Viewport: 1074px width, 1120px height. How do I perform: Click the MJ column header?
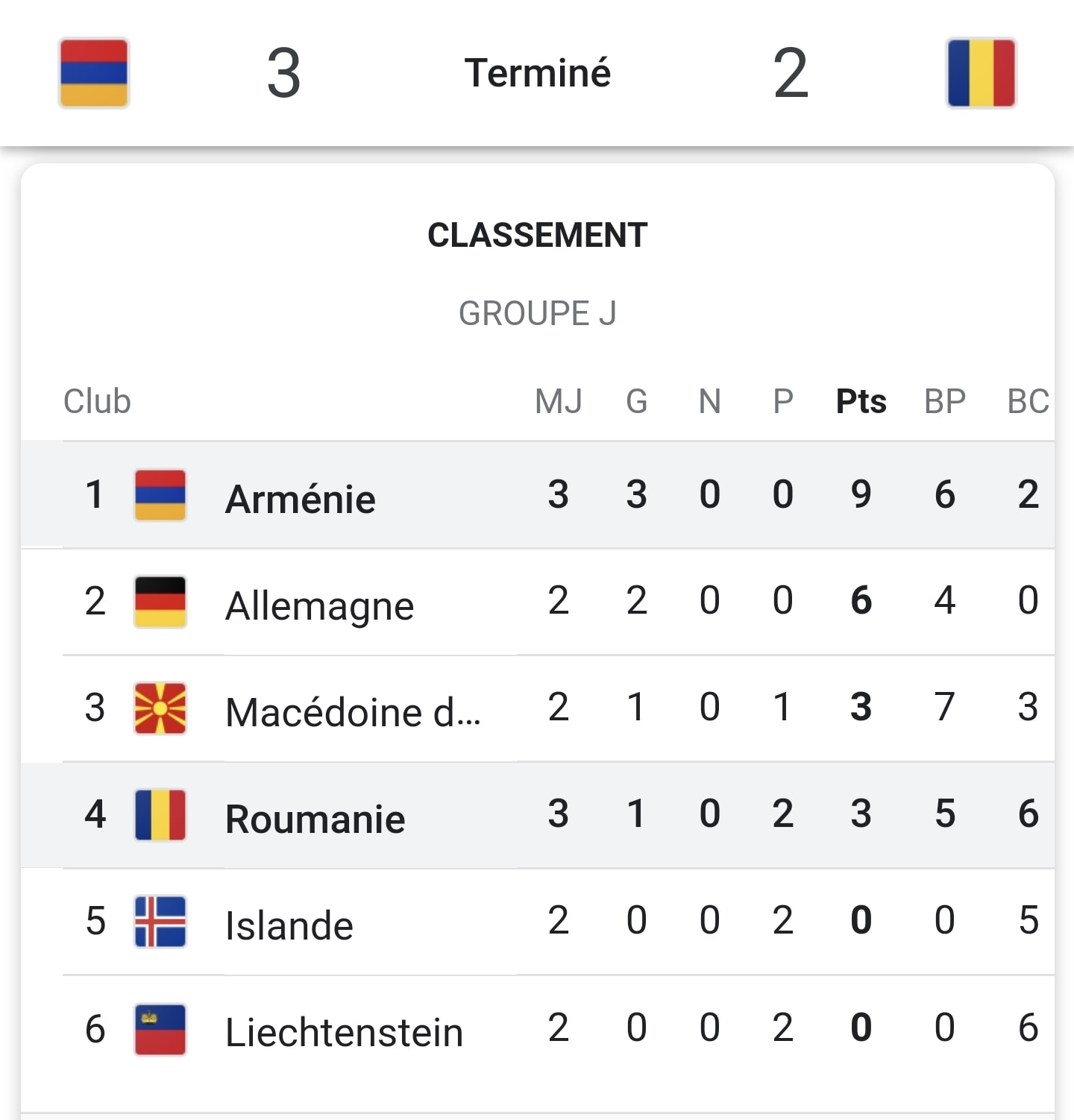[x=558, y=401]
